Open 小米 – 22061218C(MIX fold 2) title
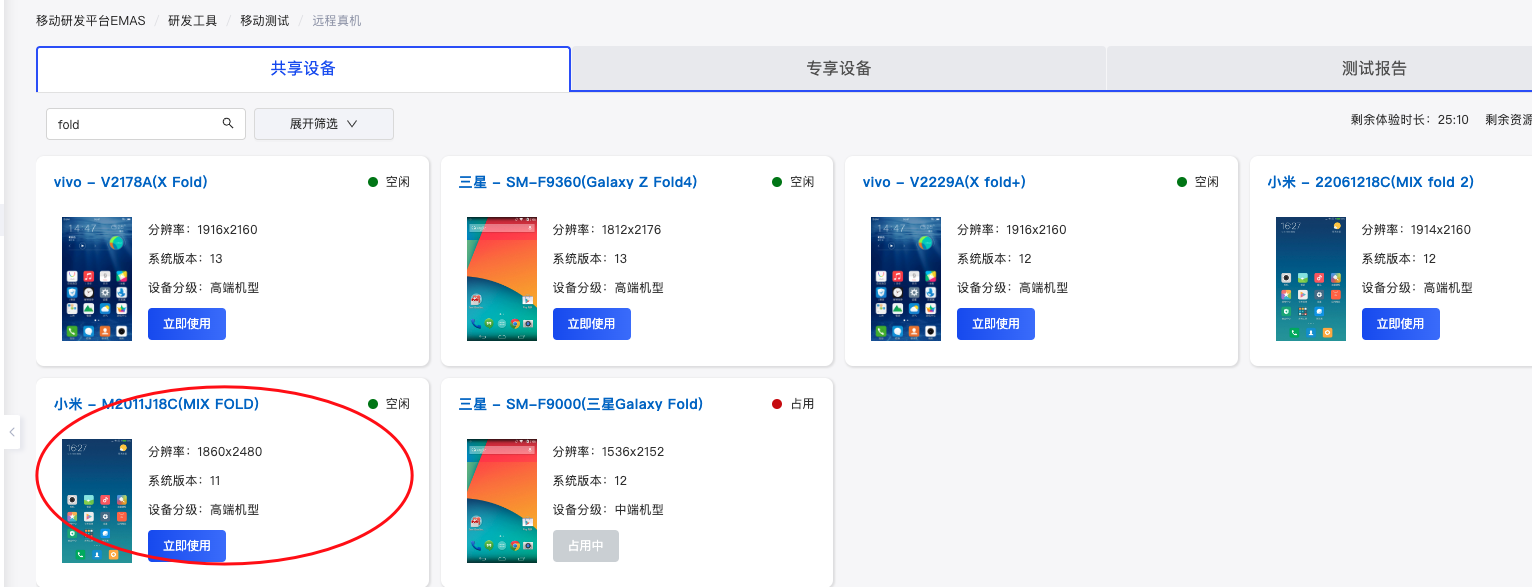The image size is (1532, 587). coord(1371,182)
